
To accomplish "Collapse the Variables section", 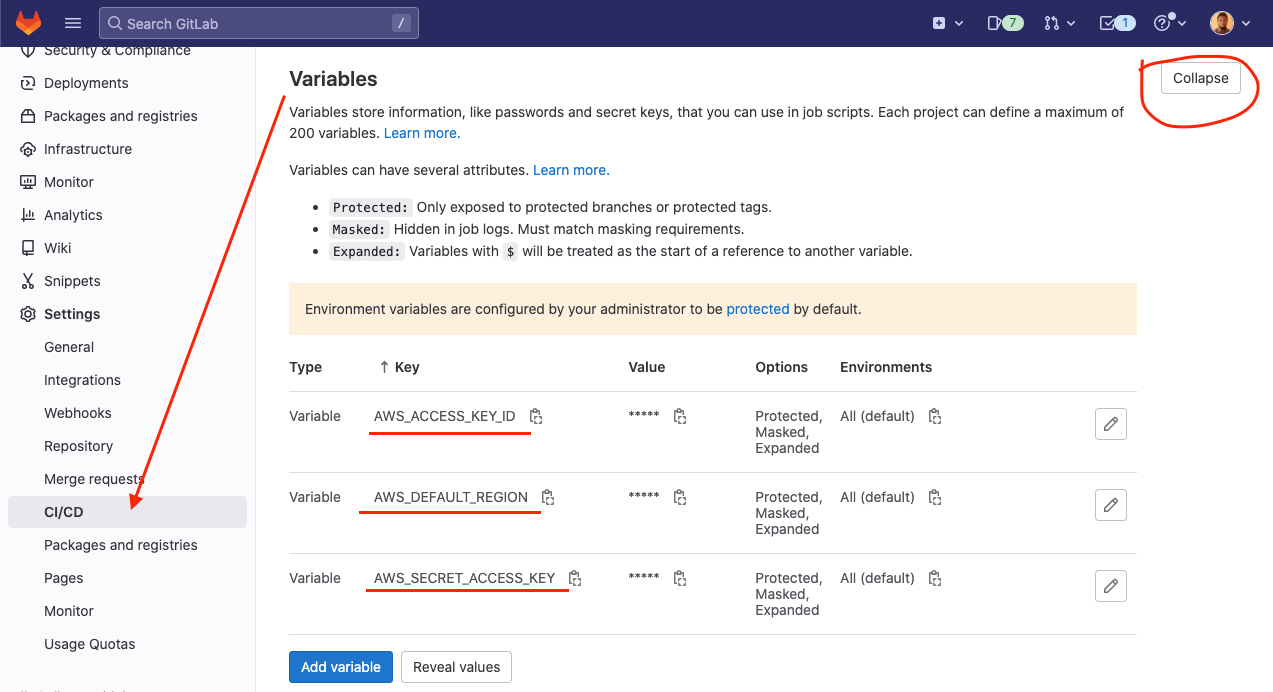I will [x=1200, y=78].
